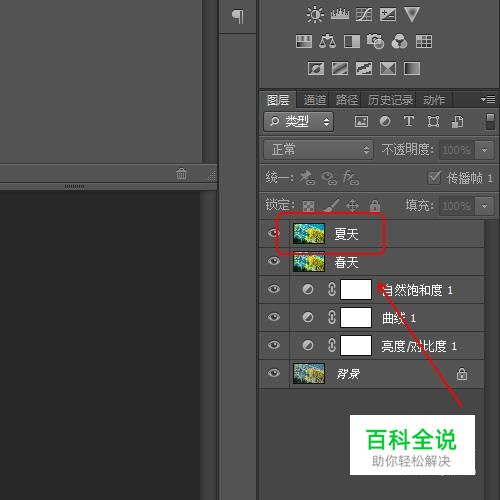
Task: Lock transparent pixels
Action: [x=308, y=206]
